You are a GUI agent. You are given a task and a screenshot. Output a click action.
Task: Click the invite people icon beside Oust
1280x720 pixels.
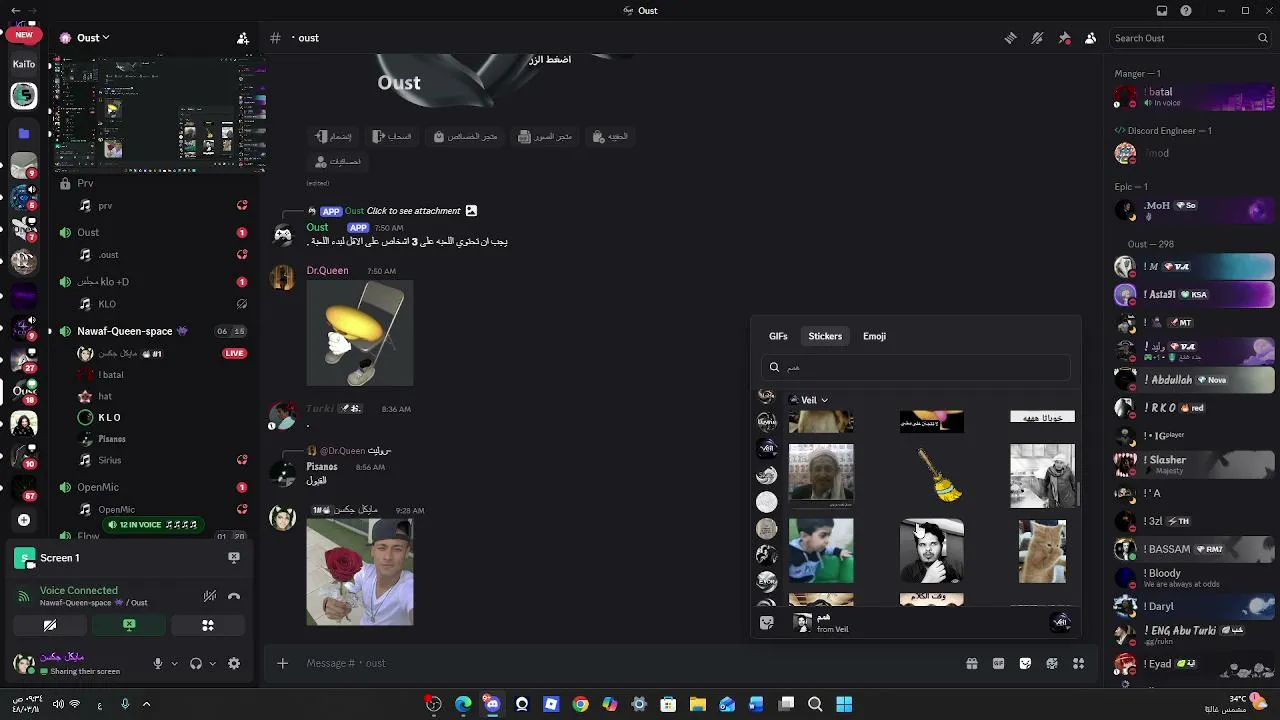click(243, 38)
